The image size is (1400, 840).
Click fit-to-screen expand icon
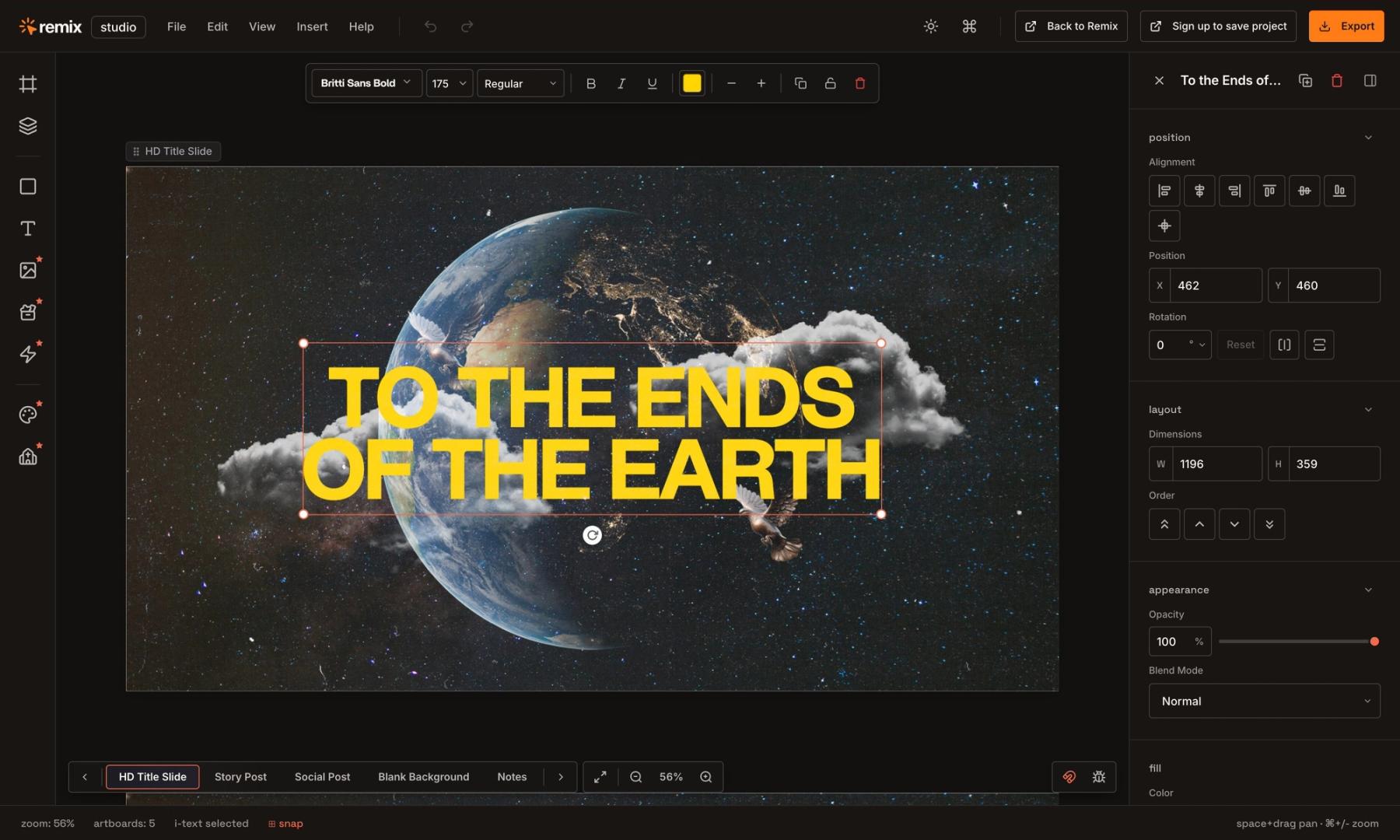pyautogui.click(x=600, y=777)
